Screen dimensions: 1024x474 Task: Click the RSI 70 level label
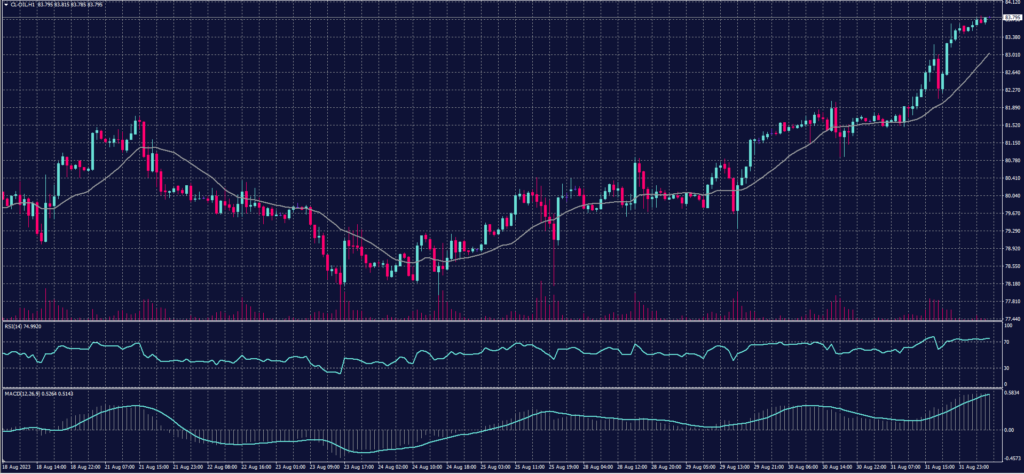[1006, 342]
